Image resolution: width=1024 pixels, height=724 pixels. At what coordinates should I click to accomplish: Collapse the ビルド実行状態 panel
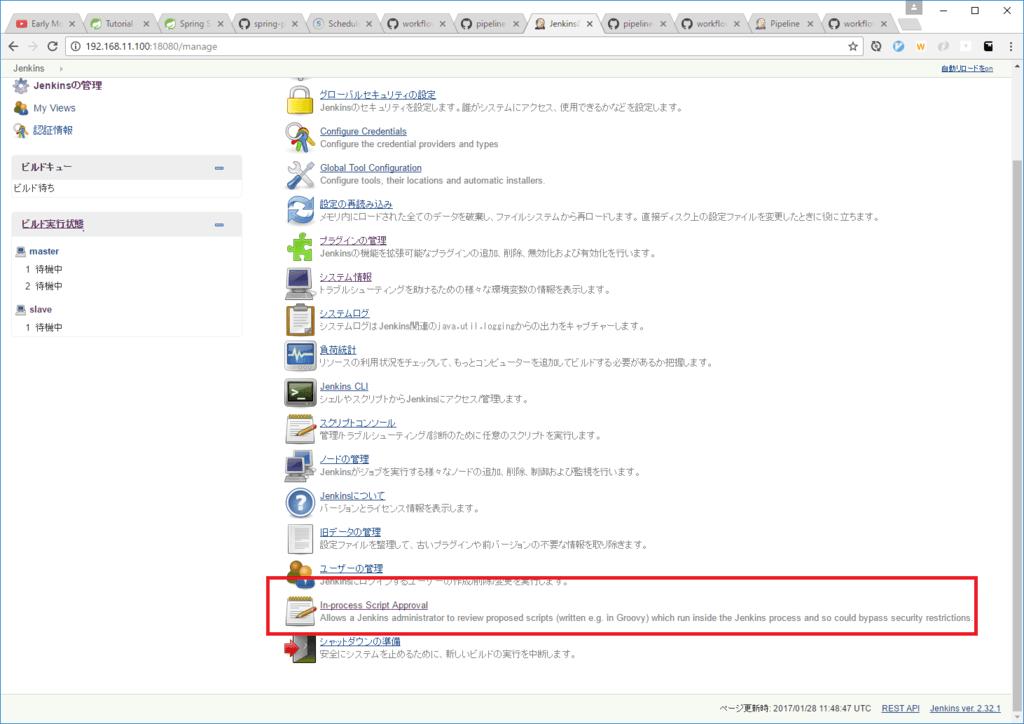coord(219,225)
